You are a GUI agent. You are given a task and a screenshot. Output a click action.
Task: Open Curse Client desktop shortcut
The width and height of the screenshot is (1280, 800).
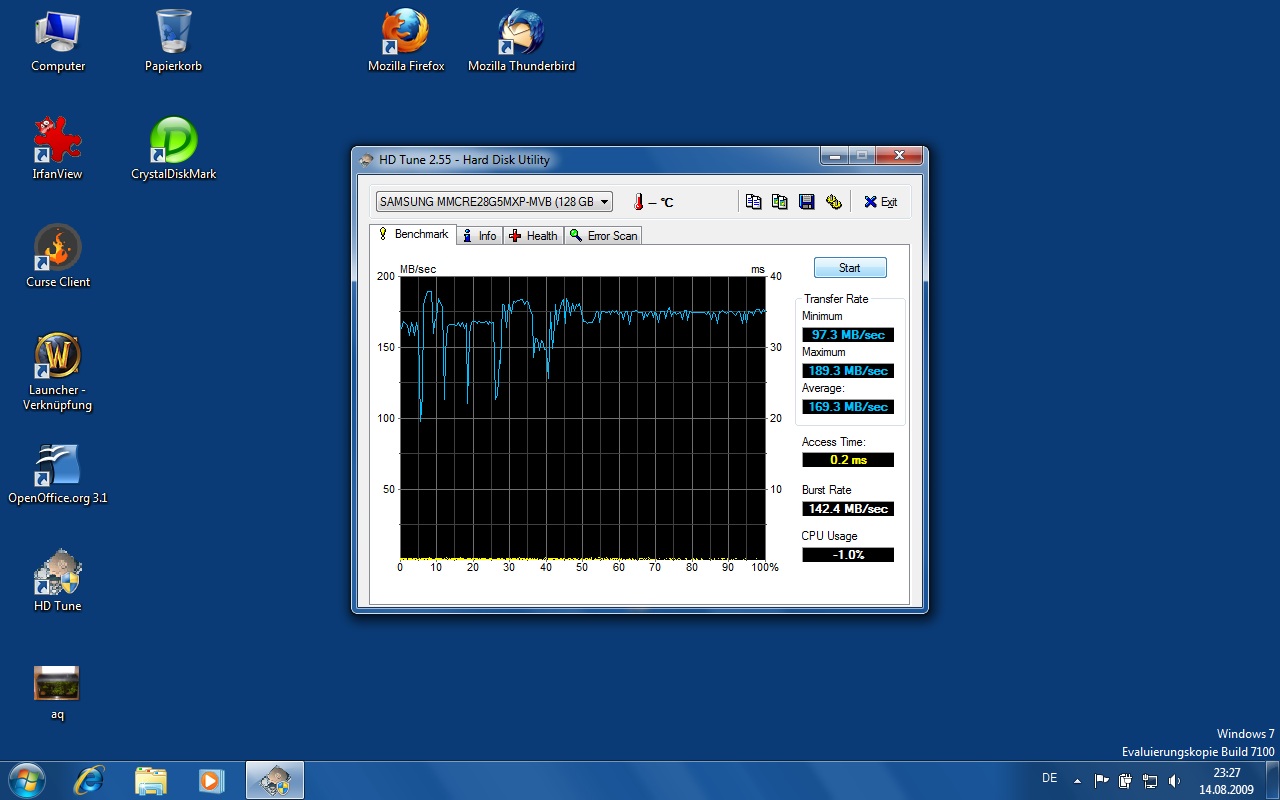coord(58,256)
